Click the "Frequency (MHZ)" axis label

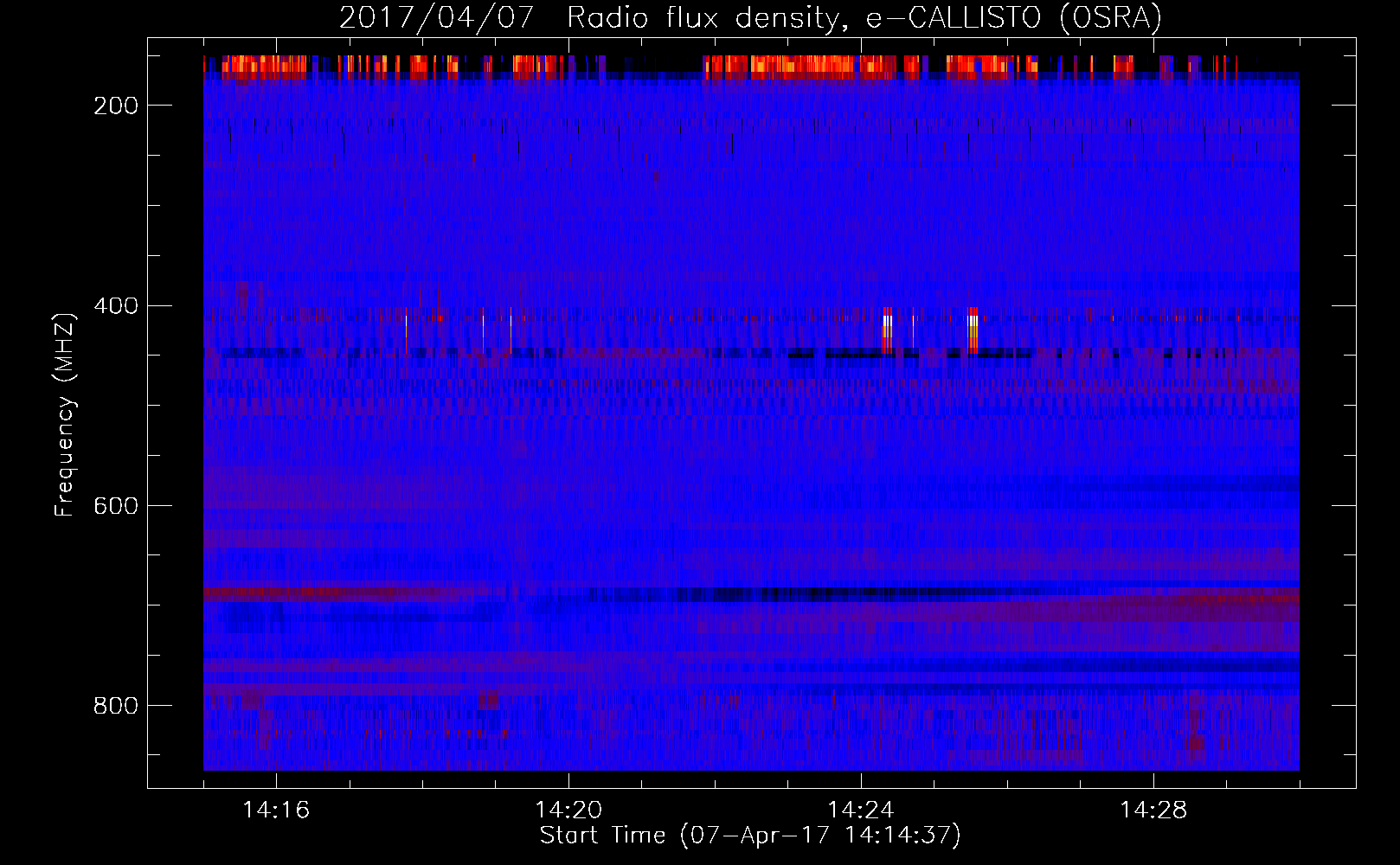click(65, 414)
